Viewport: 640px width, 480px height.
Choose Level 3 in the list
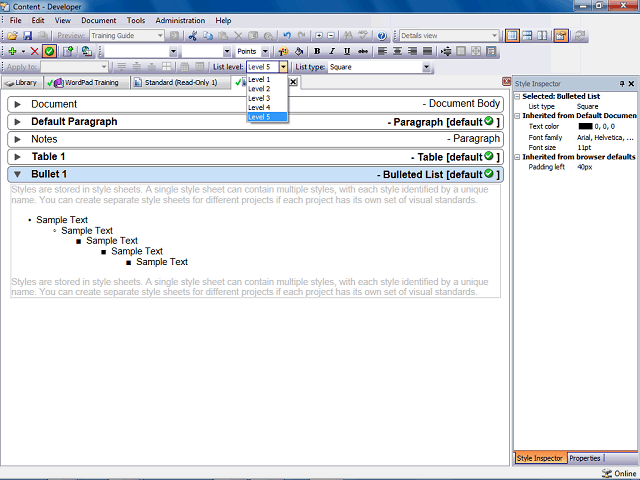click(x=267, y=98)
